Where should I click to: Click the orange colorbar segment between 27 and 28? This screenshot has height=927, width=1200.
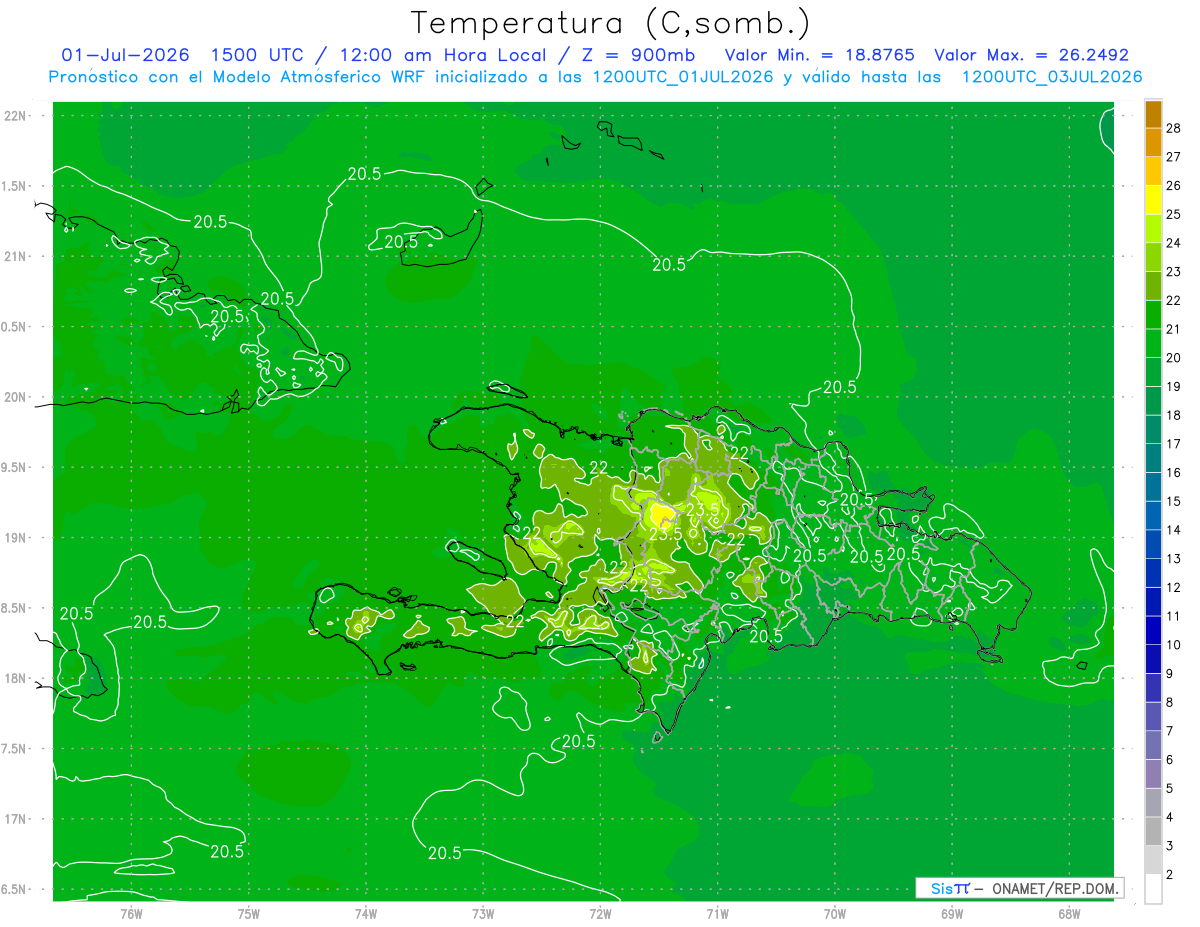[x=1153, y=142]
